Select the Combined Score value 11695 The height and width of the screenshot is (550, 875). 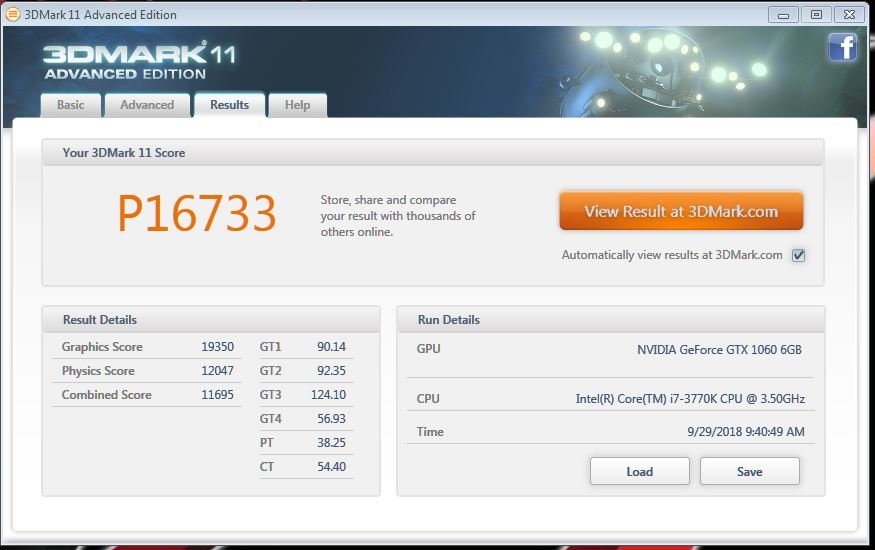[x=218, y=395]
